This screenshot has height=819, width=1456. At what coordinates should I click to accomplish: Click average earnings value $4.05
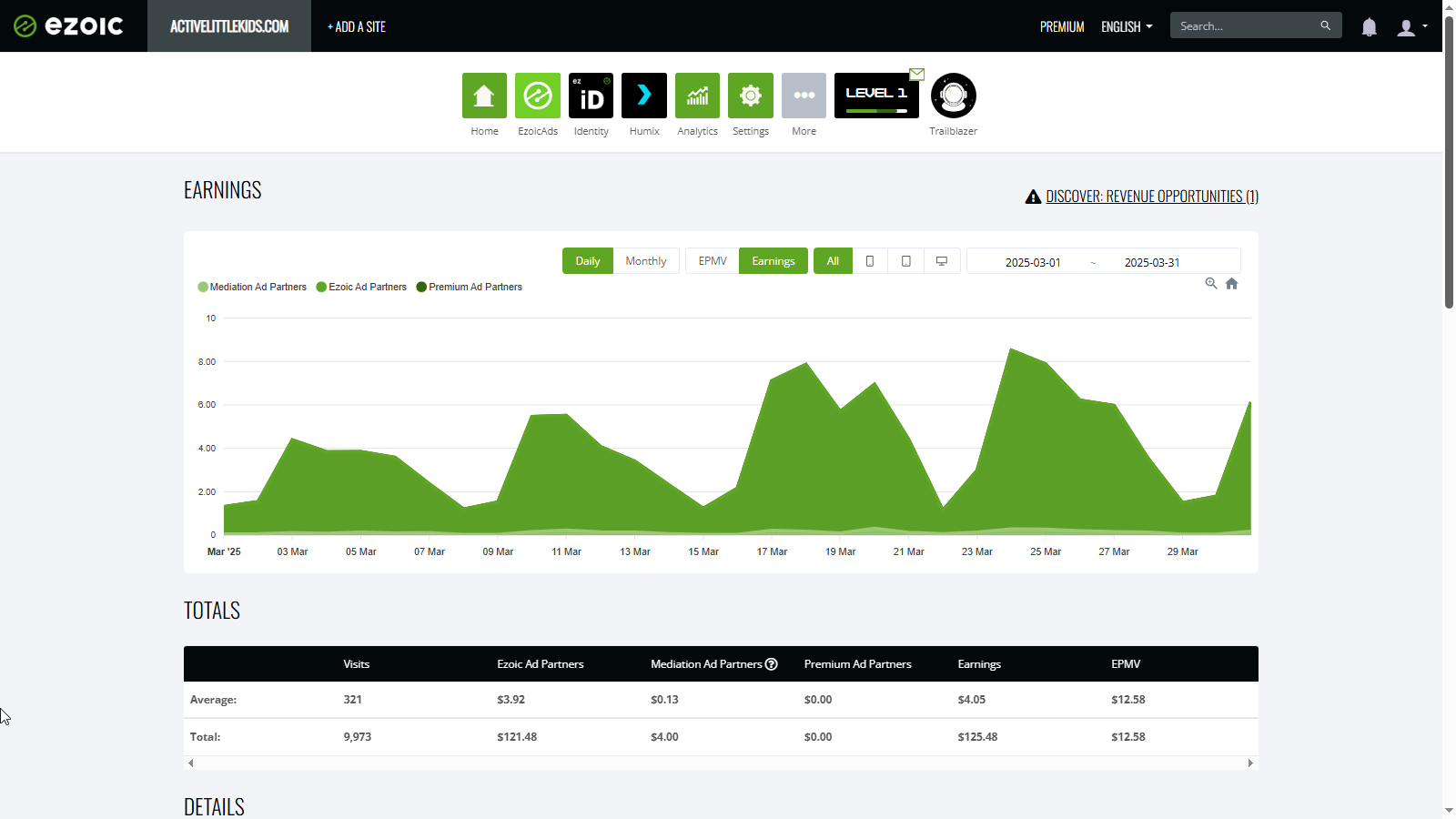pos(971,700)
